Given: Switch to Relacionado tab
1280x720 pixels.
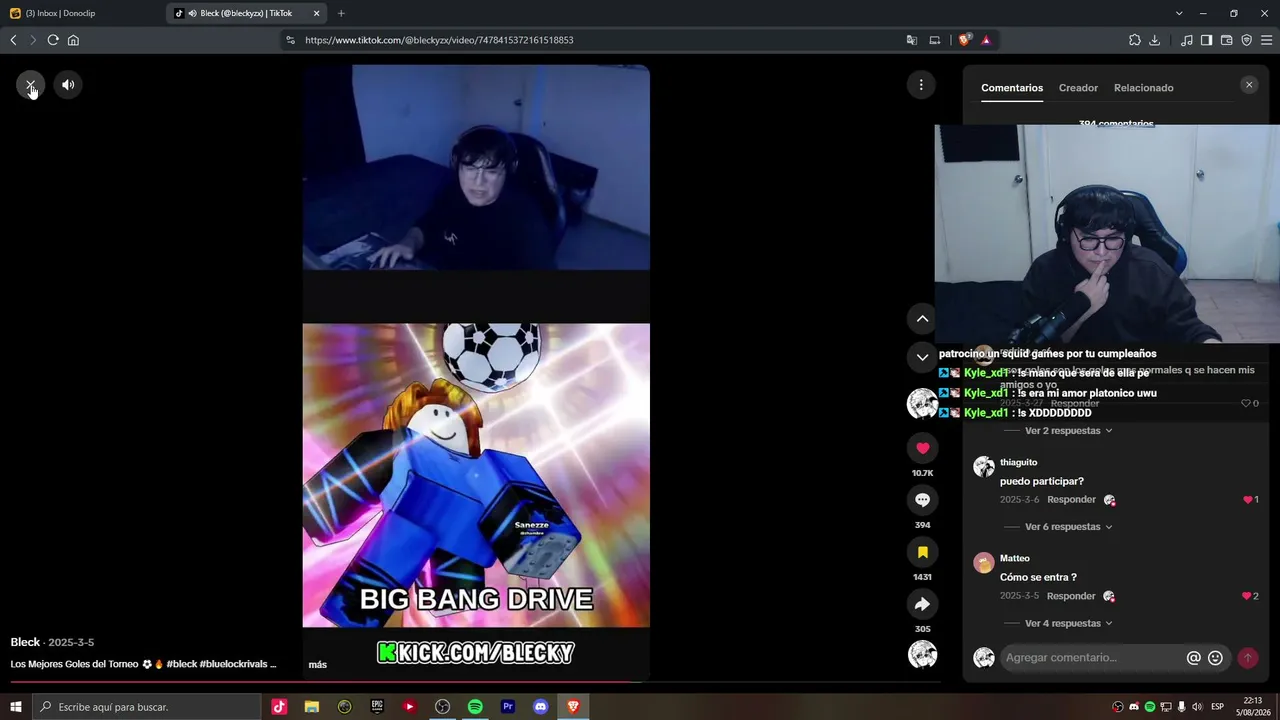Looking at the screenshot, I should pos(1144,88).
